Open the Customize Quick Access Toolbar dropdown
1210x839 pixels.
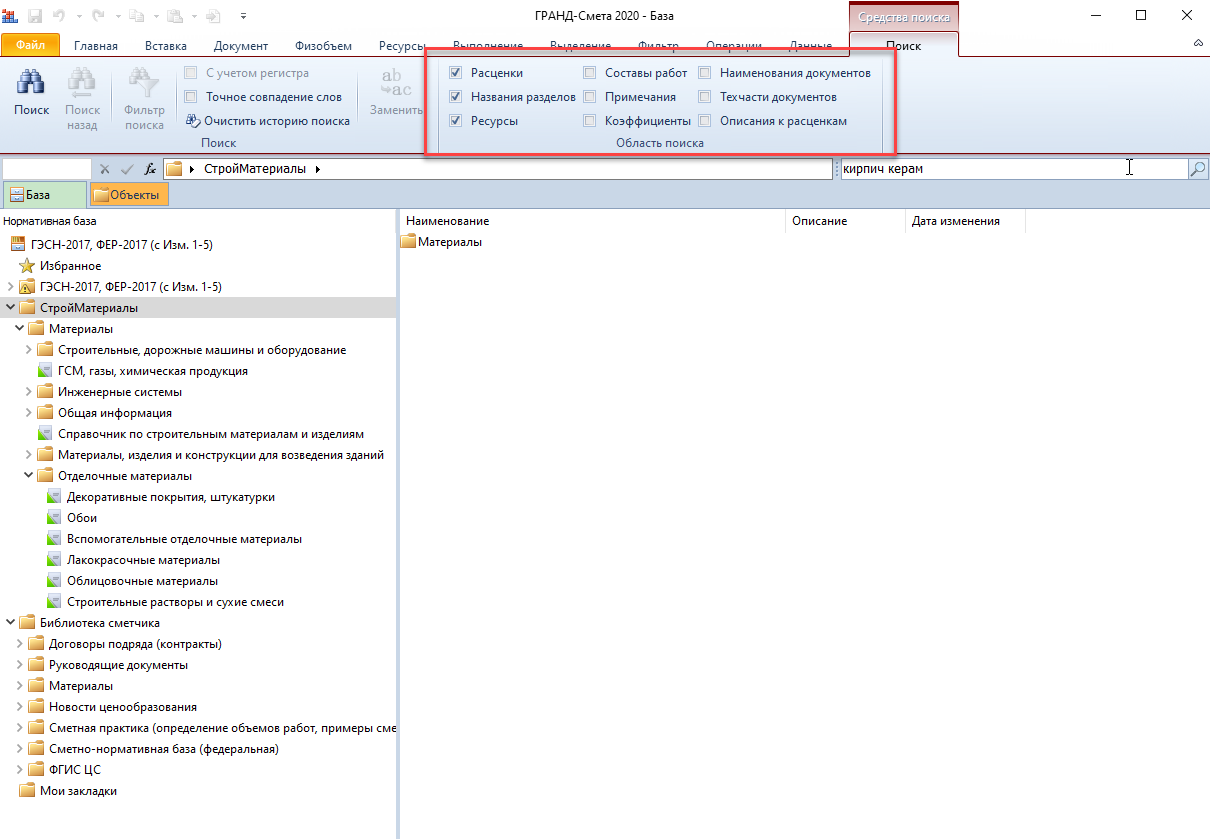245,17
